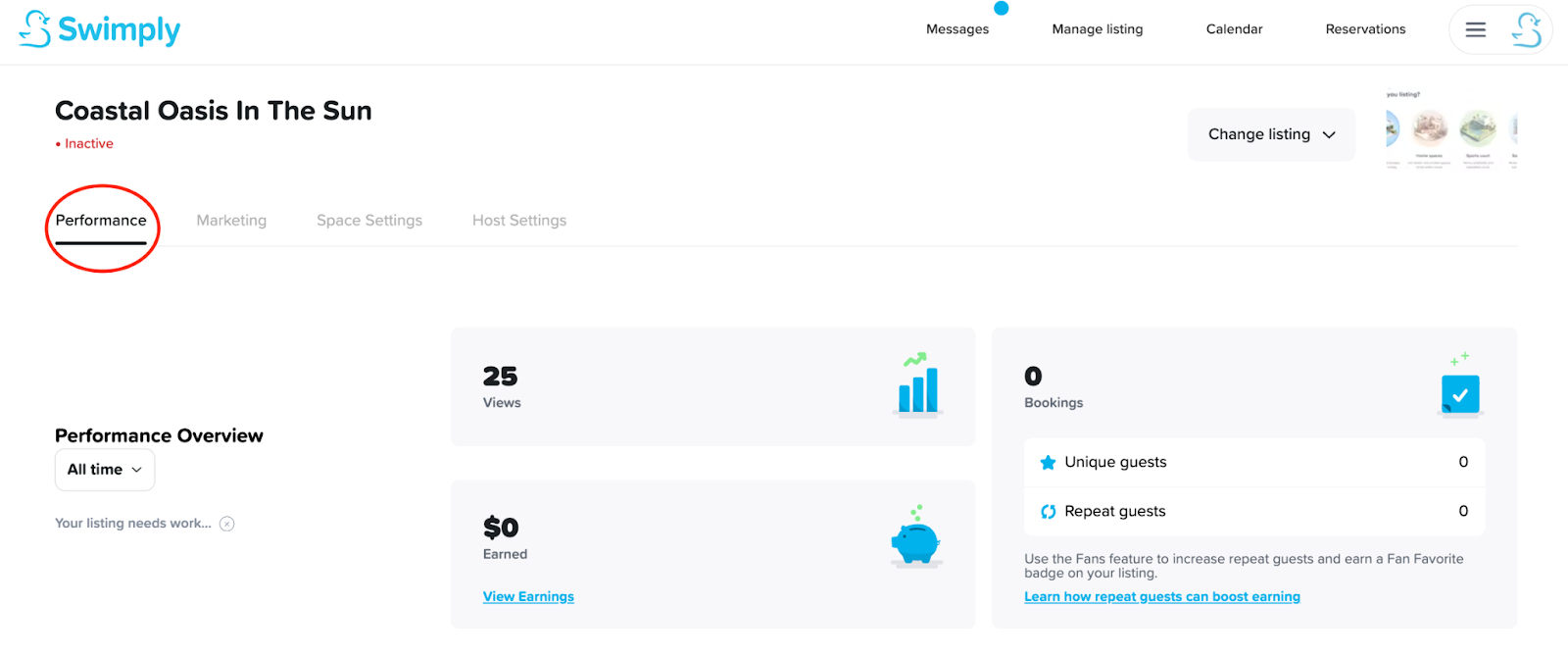The image size is (1568, 657).
Task: Expand the Change listing dropdown
Action: [x=1271, y=134]
